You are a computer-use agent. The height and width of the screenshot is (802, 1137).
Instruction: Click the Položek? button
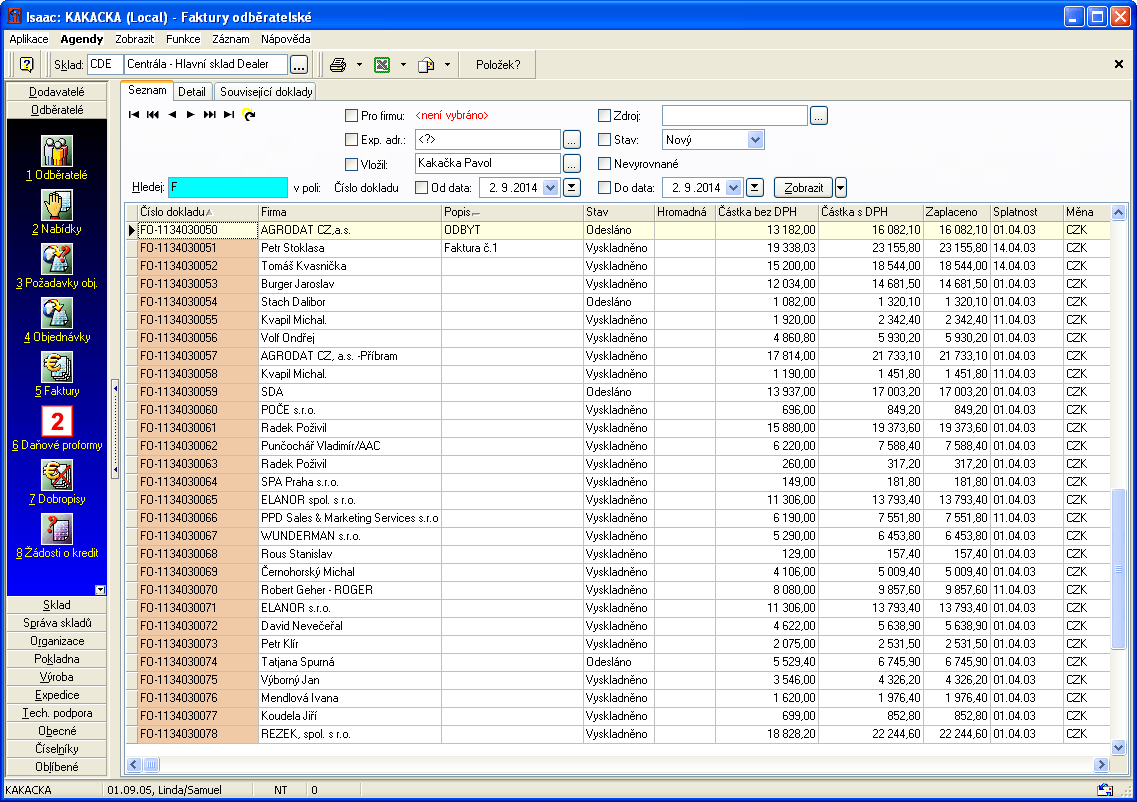coord(497,65)
